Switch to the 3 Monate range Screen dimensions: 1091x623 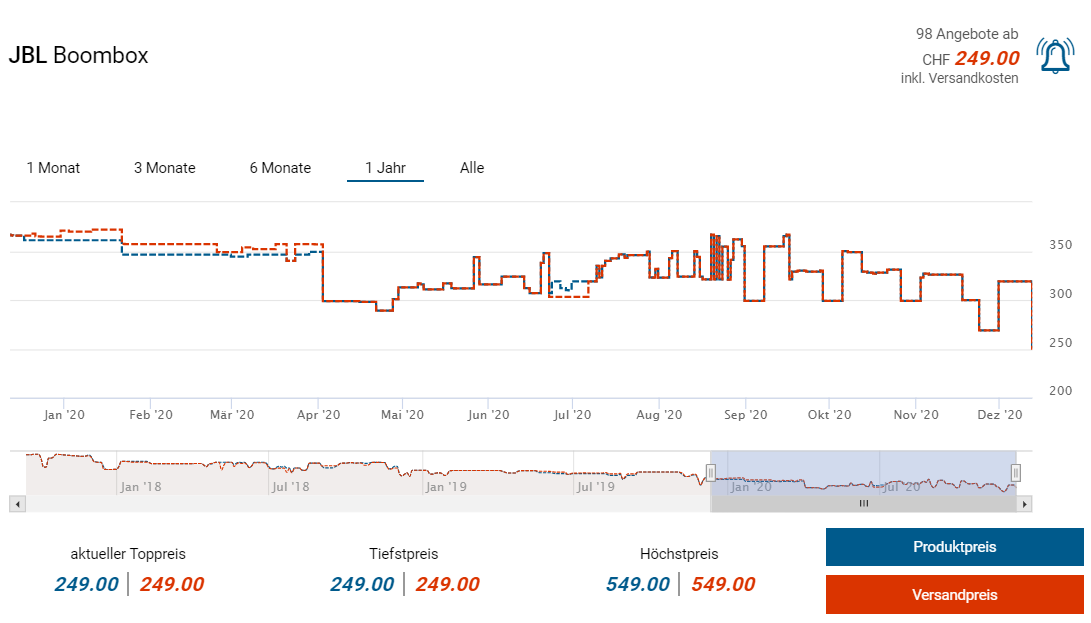click(165, 168)
